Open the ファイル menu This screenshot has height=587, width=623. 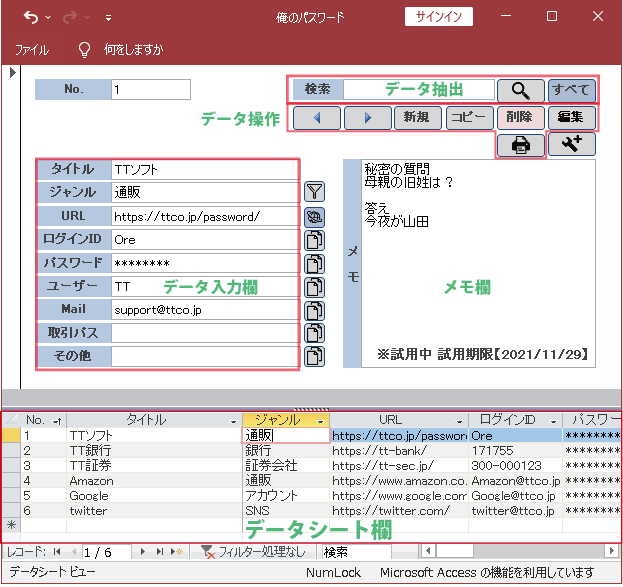coord(32,49)
